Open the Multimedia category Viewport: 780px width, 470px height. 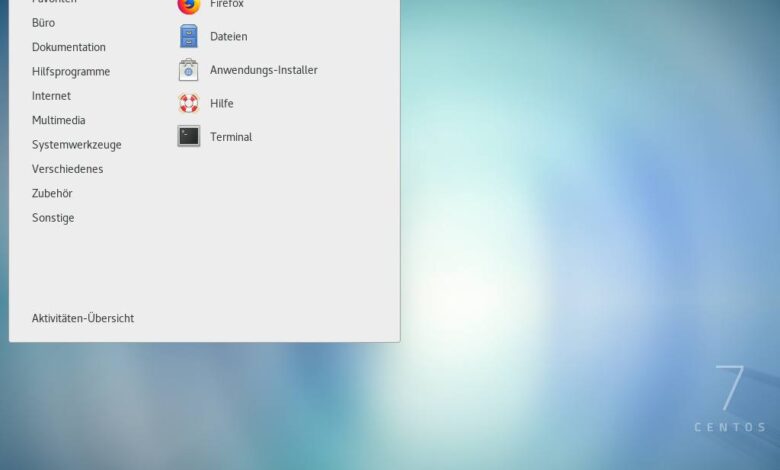pyautogui.click(x=58, y=120)
